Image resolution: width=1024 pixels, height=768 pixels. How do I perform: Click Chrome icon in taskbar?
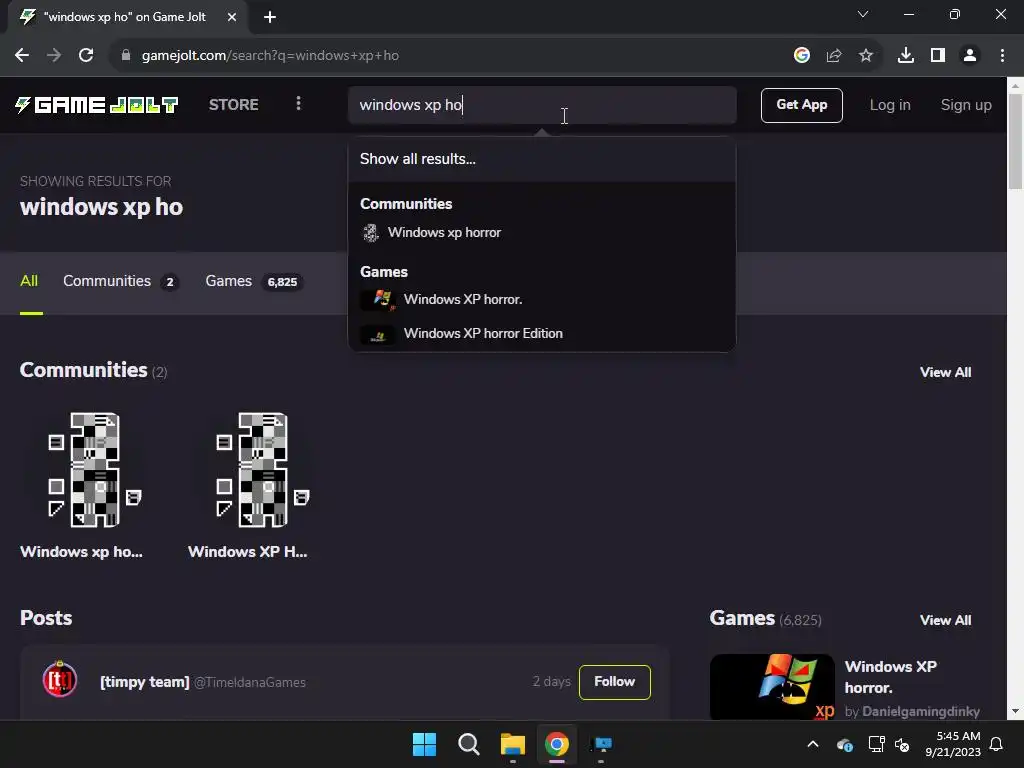click(x=557, y=744)
